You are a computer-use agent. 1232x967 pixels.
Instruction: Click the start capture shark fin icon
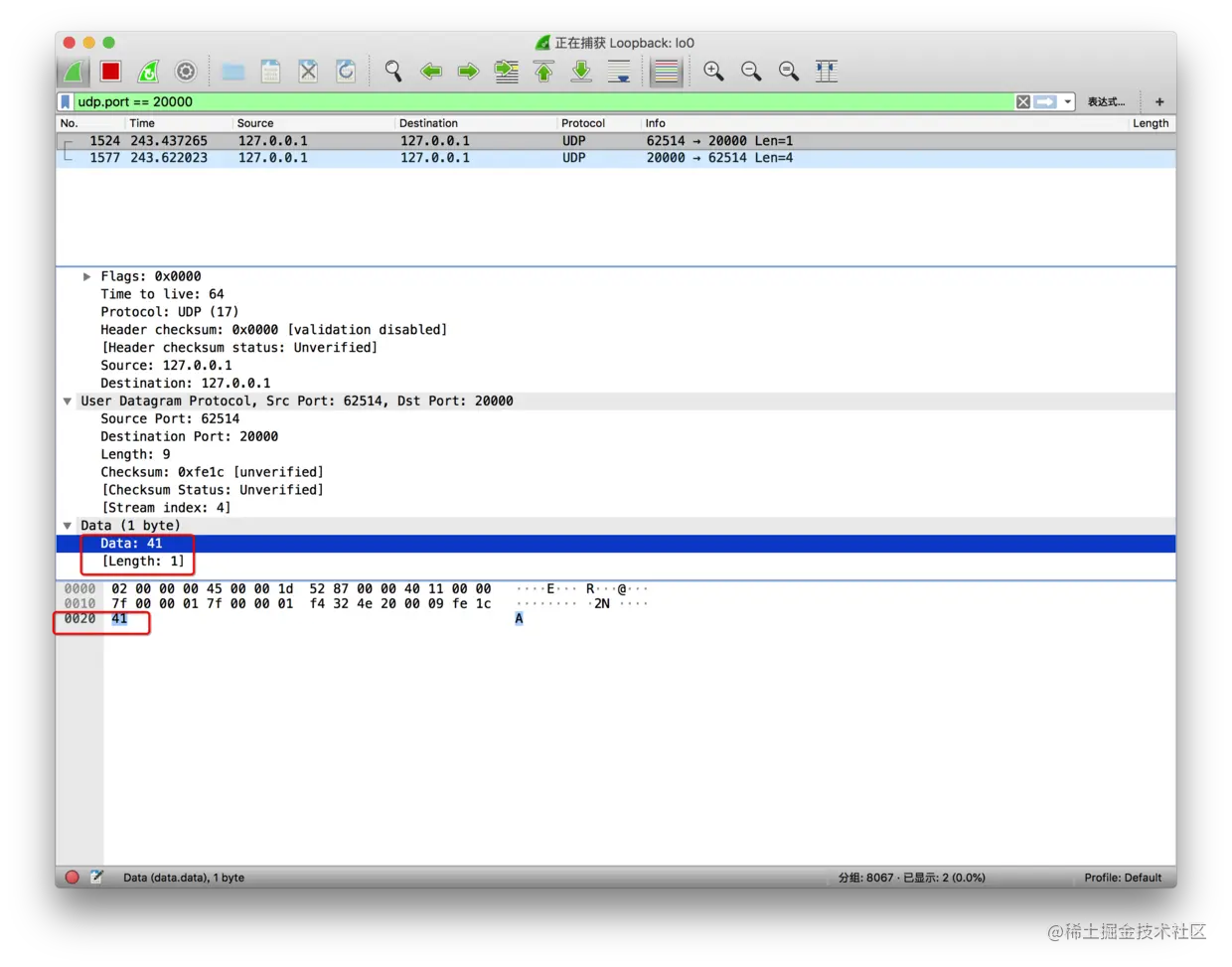click(74, 72)
